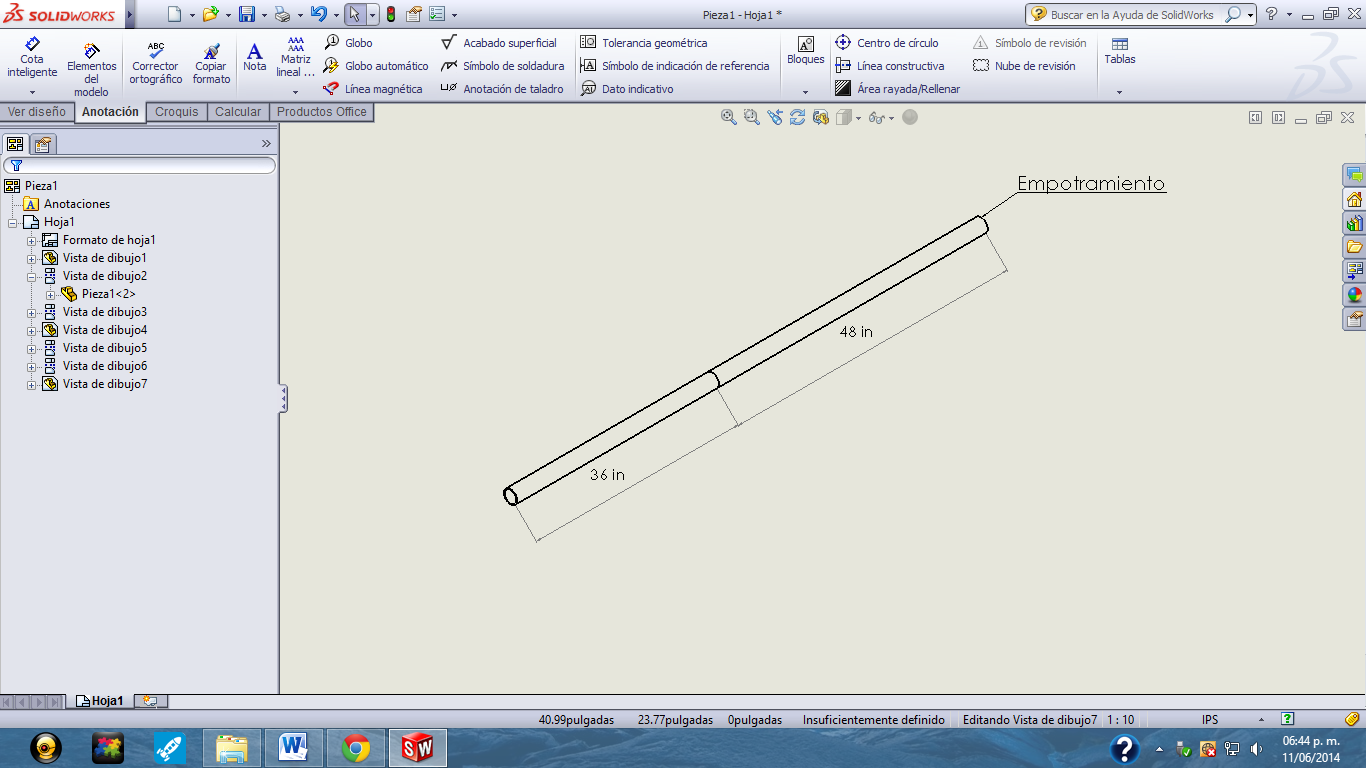
Task: Switch to FeatureManager tree tab
Action: [15, 144]
